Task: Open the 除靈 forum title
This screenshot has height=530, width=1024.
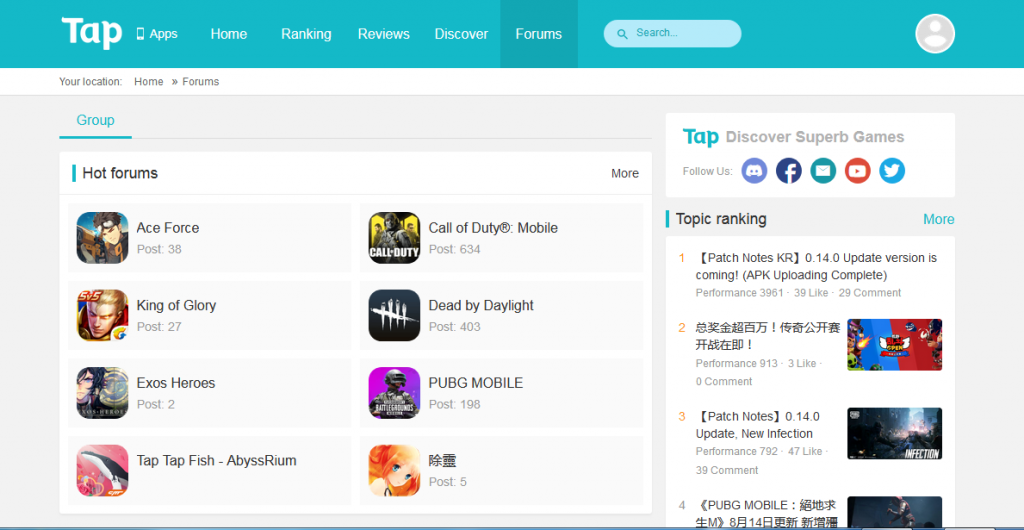Action: coord(442,461)
